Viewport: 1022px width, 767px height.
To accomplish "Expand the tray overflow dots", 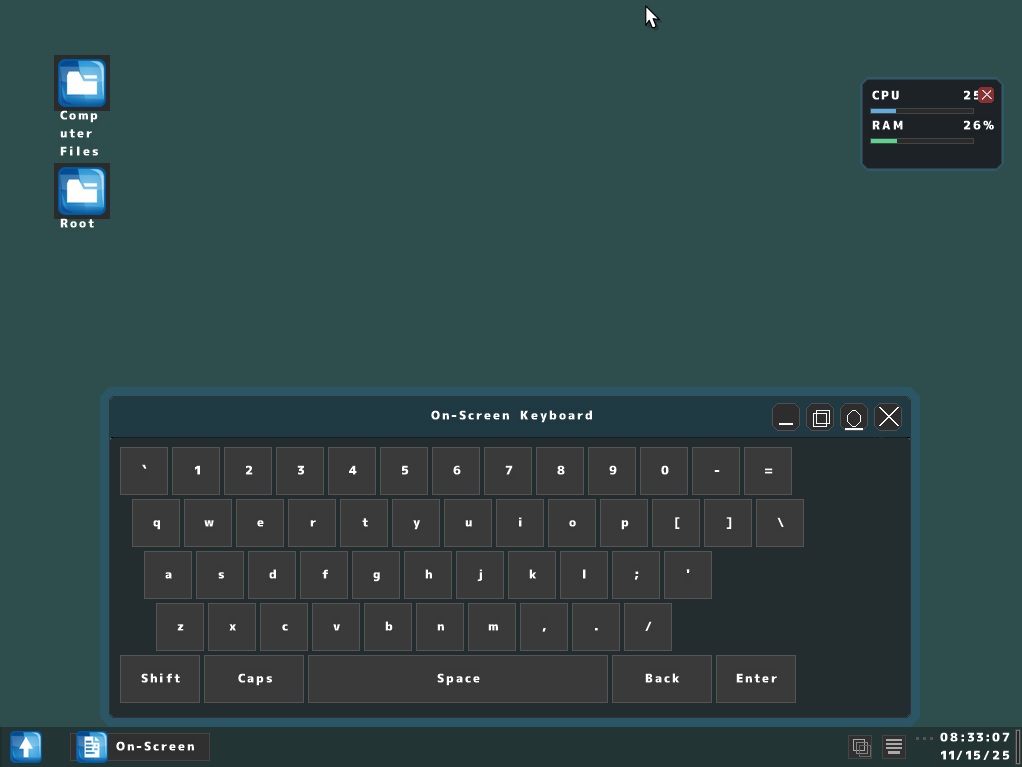I will [x=925, y=741].
